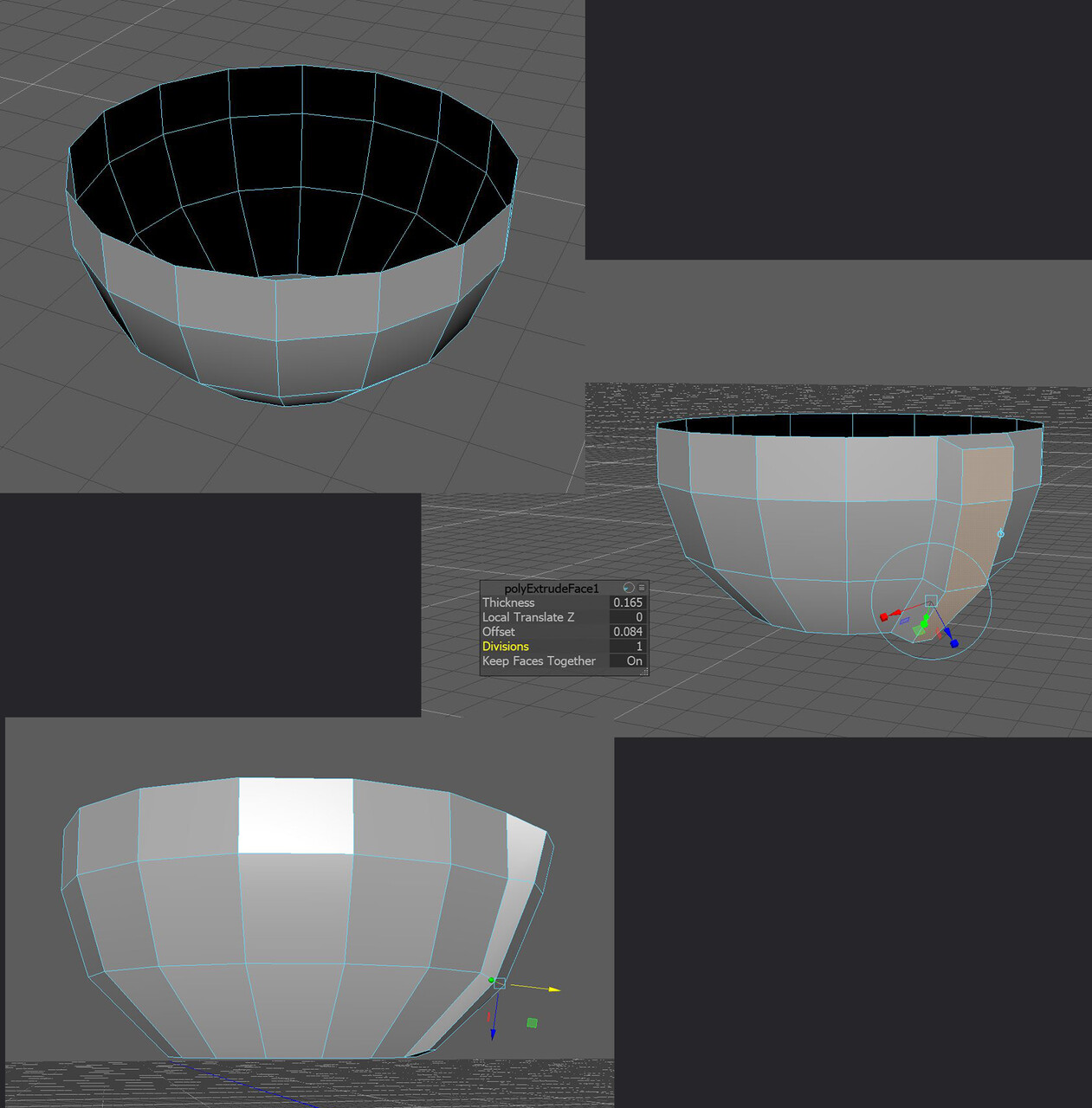Click the Offset value field 0.084

(628, 632)
